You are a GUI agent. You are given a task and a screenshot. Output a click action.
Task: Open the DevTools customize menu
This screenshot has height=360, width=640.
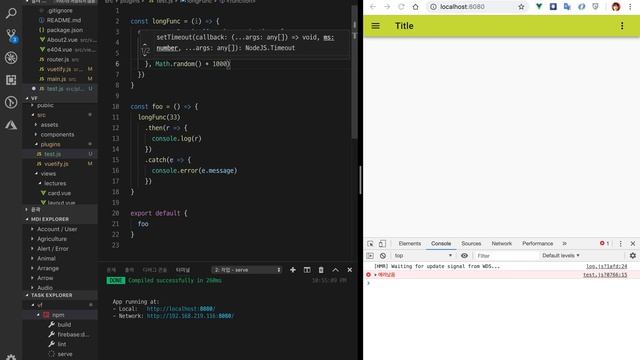pyautogui.click(x=620, y=244)
